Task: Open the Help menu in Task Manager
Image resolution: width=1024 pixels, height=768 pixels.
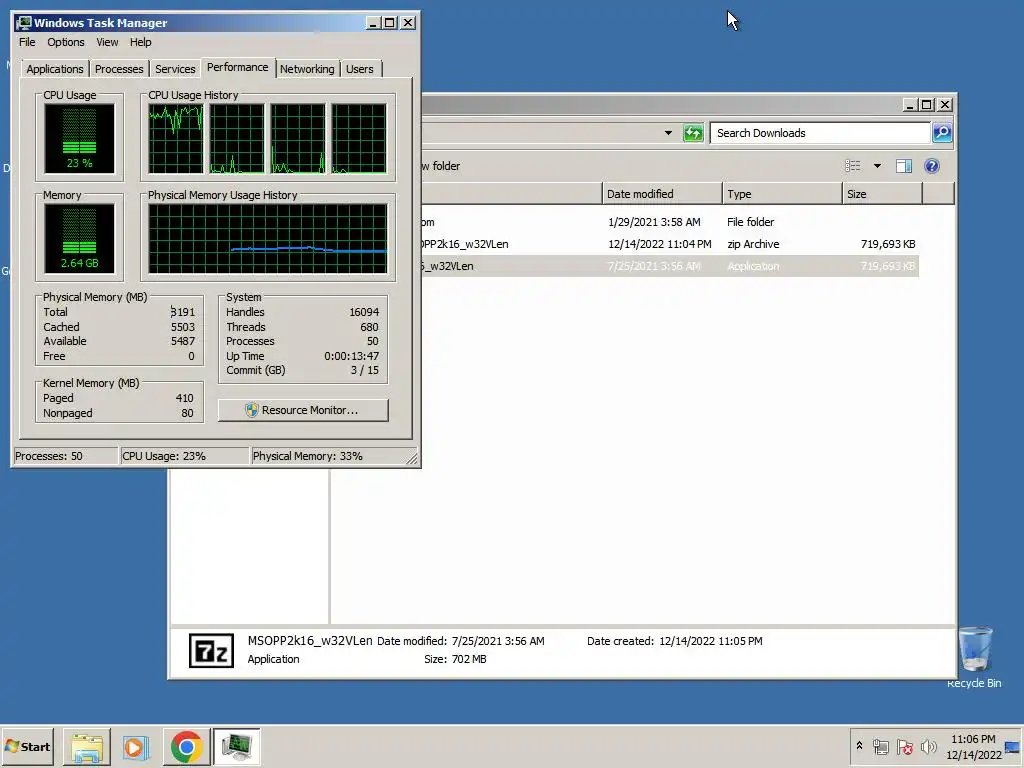Action: click(140, 42)
